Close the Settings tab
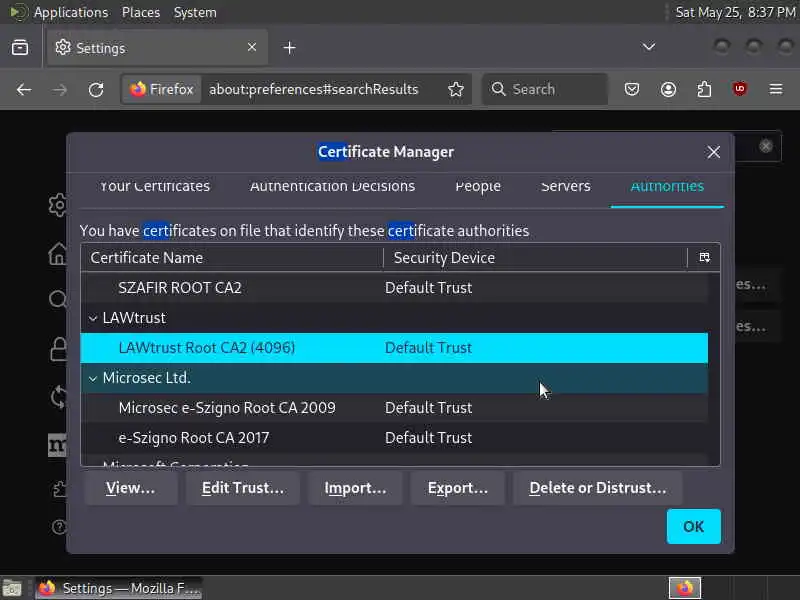The height and width of the screenshot is (600, 800). tap(252, 47)
